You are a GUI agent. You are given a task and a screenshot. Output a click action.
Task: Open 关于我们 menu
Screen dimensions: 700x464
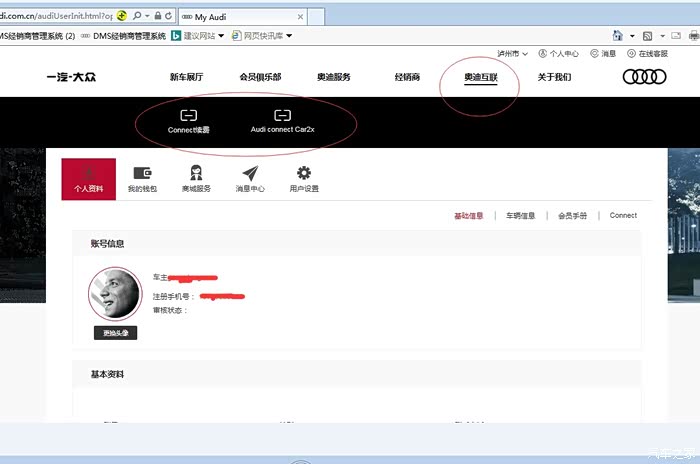(x=554, y=77)
